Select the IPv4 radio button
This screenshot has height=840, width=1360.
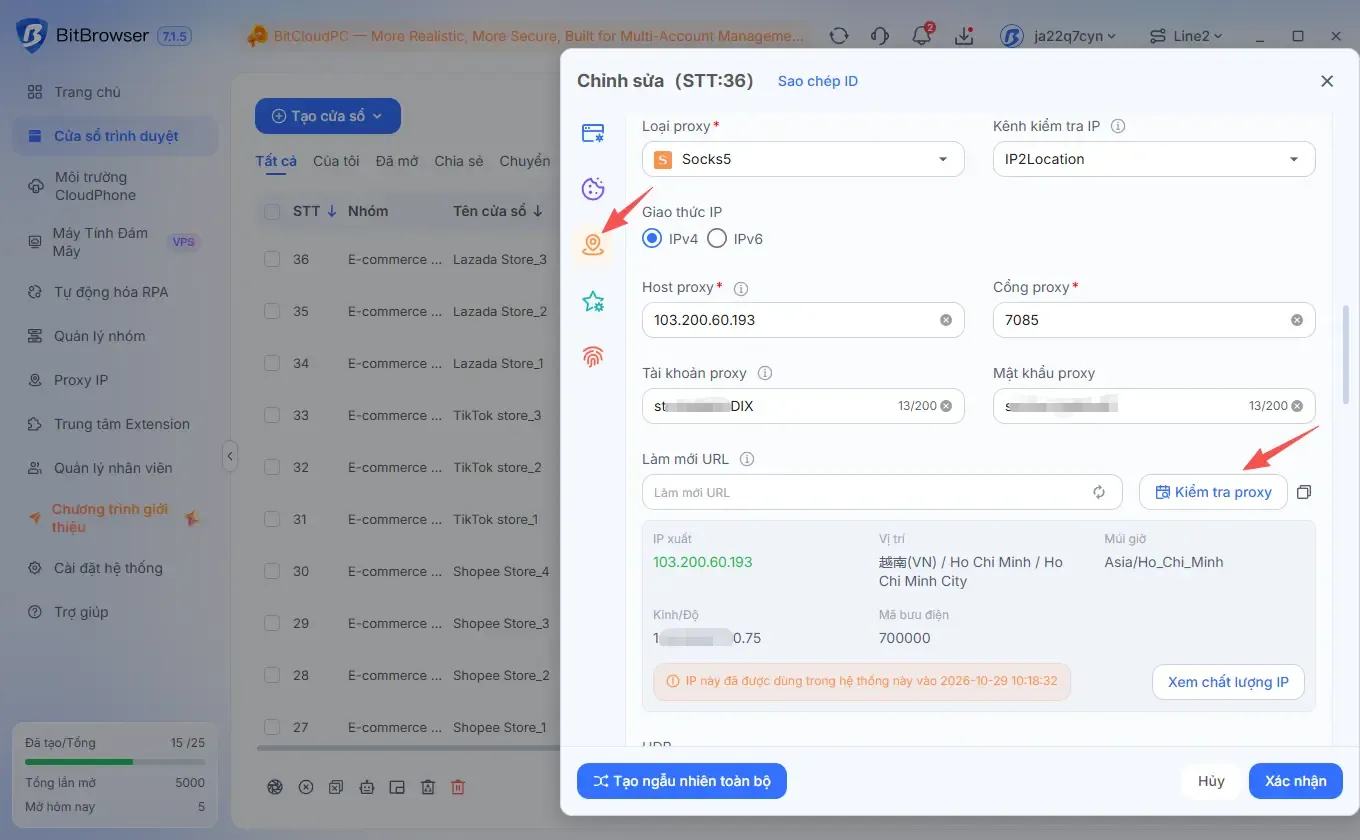coord(652,238)
